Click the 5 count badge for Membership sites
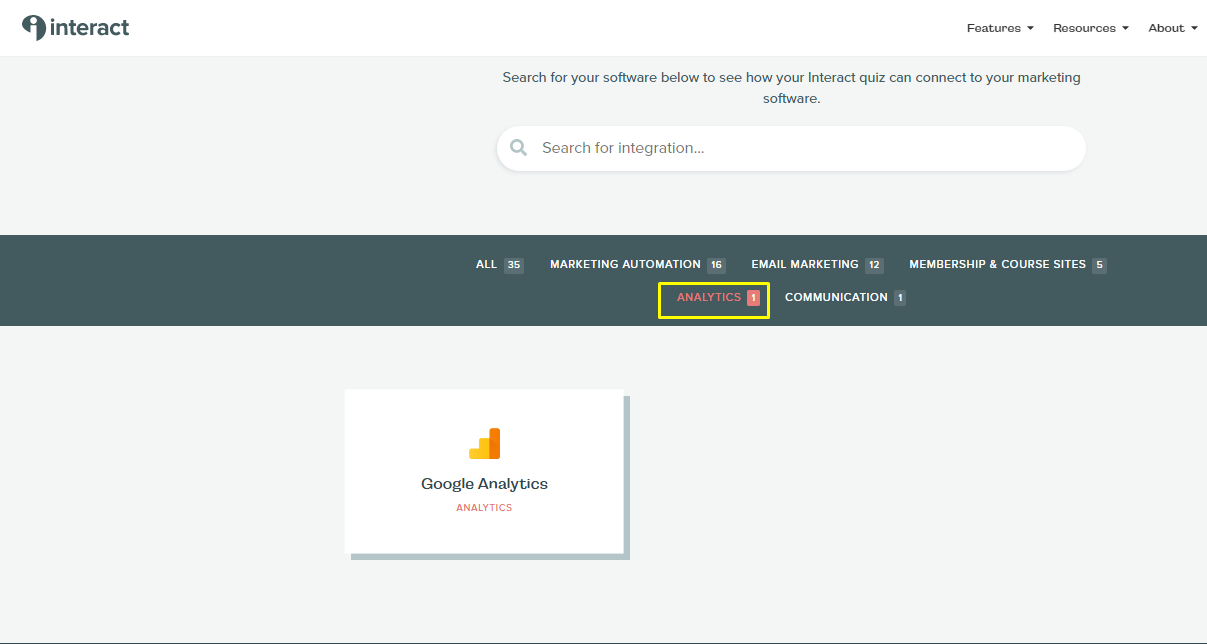 1099,265
